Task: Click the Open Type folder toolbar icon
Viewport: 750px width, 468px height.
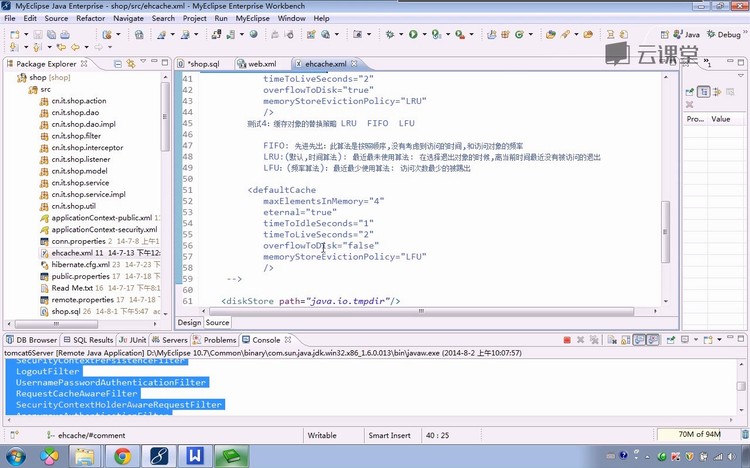Action: 551,34
